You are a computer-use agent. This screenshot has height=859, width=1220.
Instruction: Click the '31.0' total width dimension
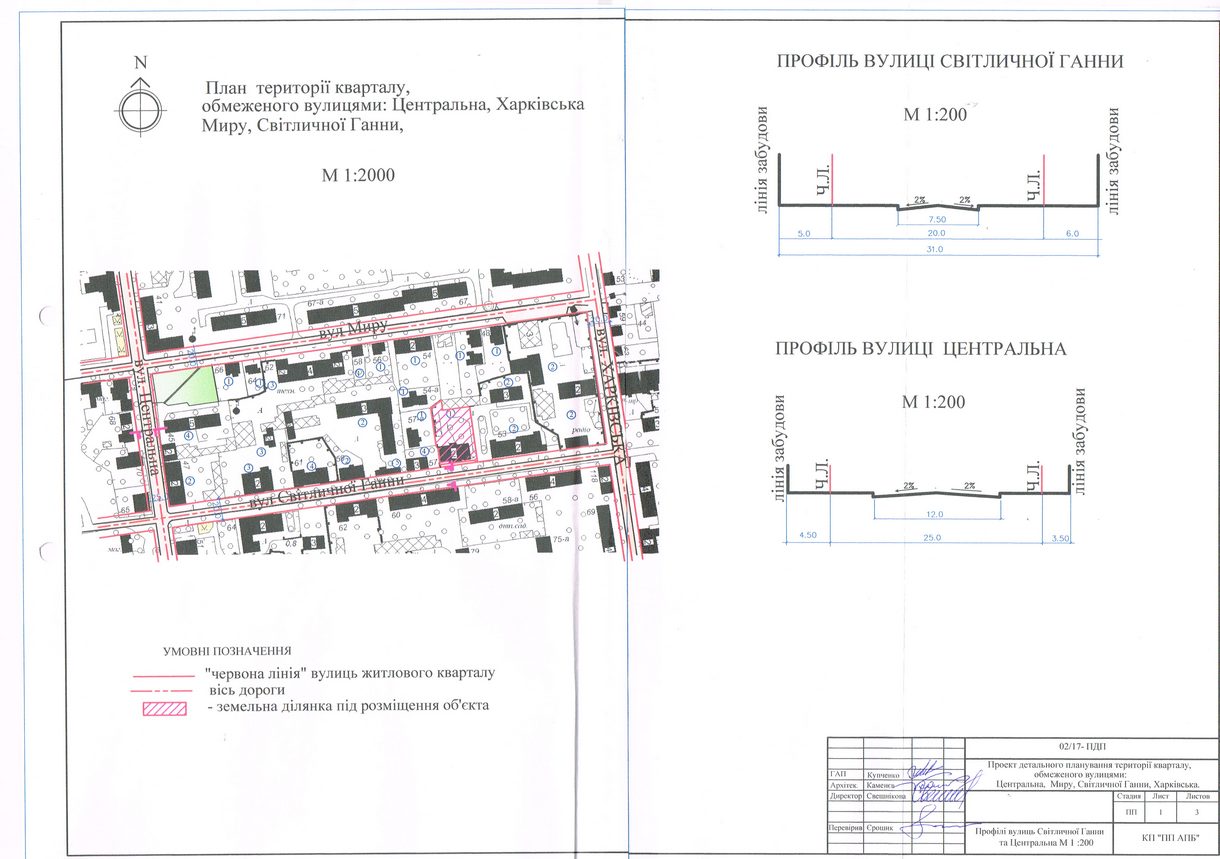click(936, 249)
